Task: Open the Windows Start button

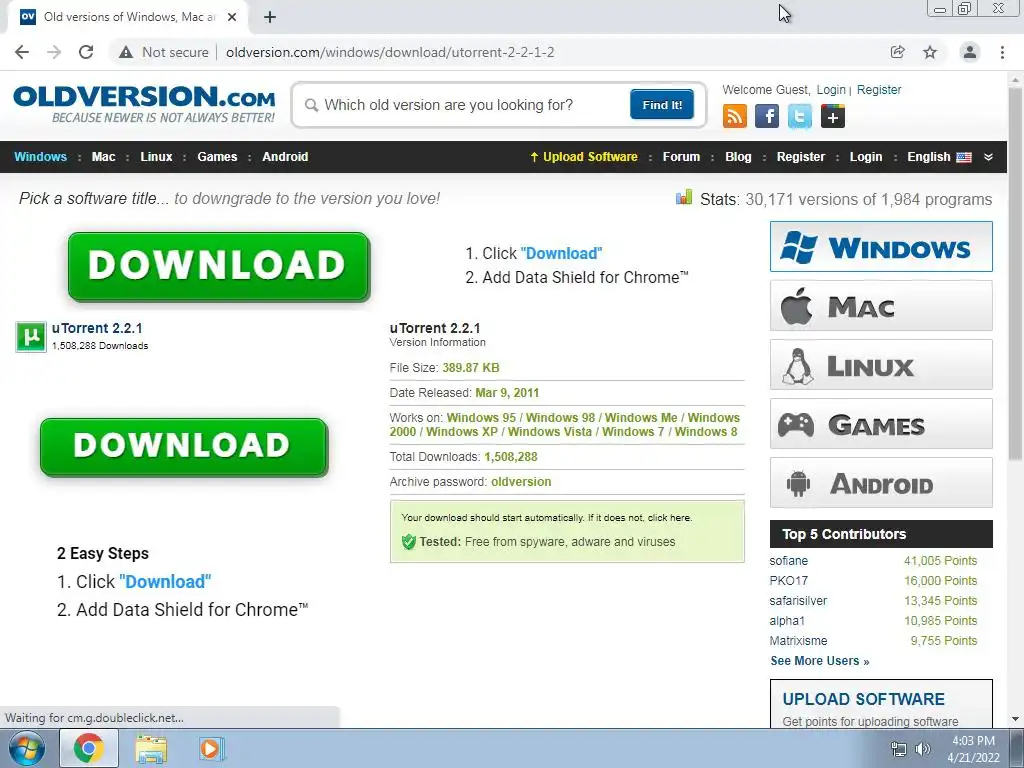Action: click(27, 748)
